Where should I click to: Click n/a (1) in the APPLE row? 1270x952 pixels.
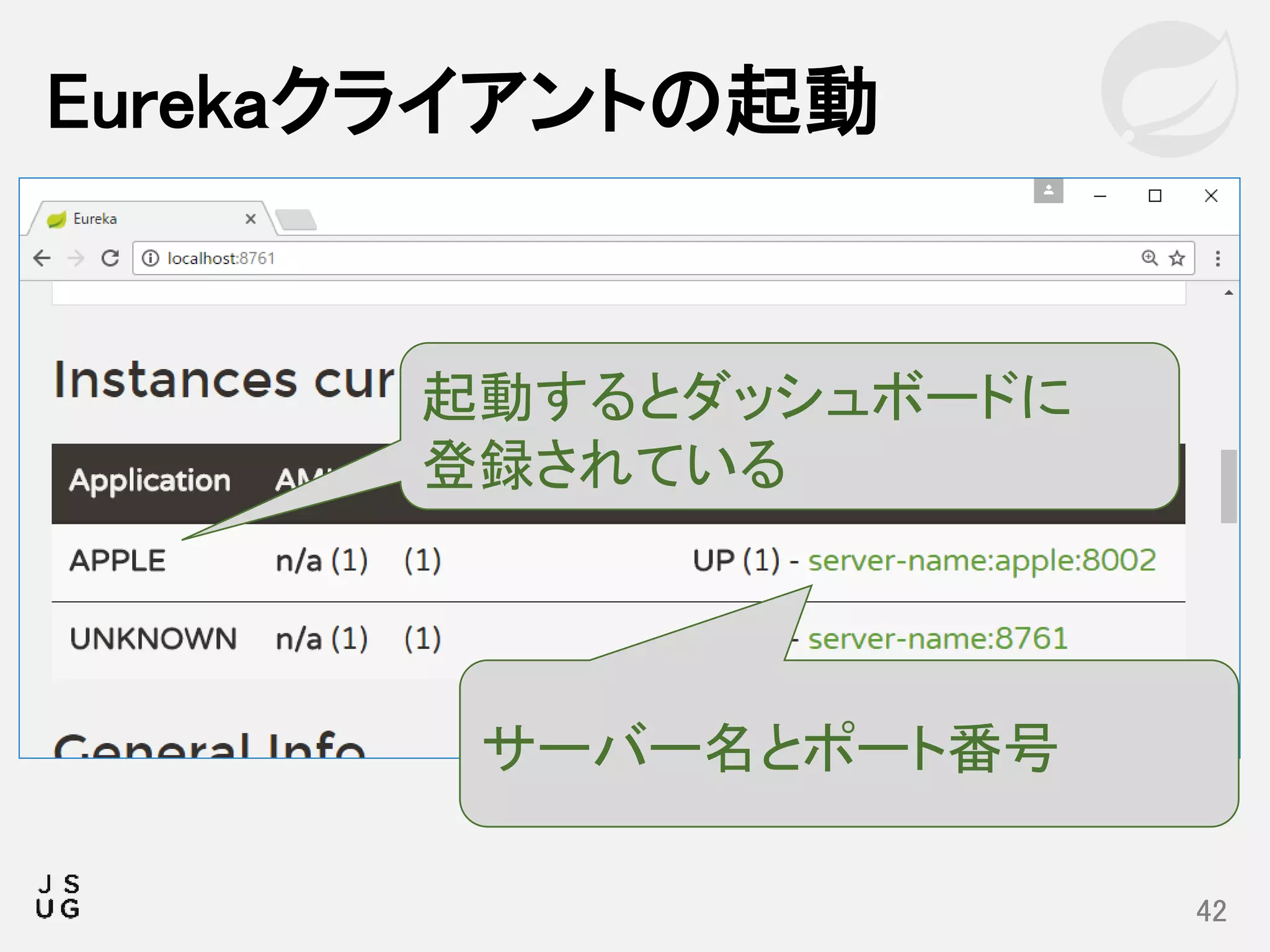[322, 561]
